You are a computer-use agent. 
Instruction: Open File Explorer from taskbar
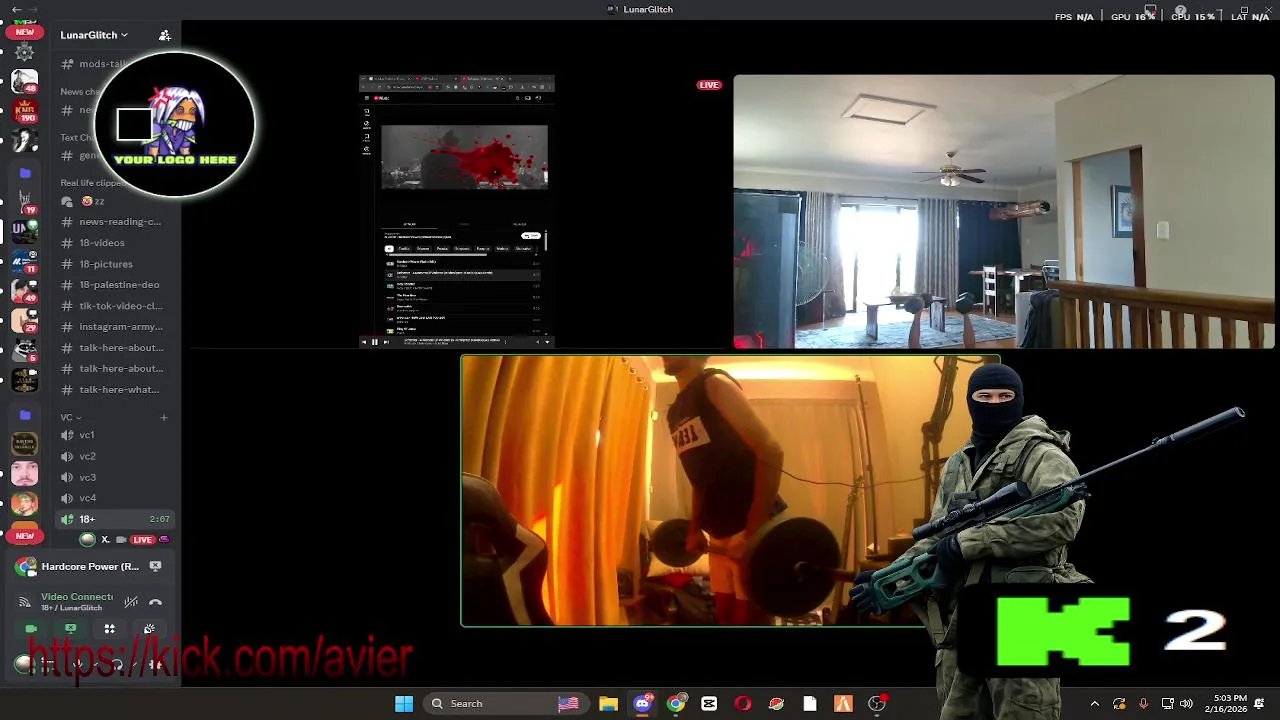(608, 704)
